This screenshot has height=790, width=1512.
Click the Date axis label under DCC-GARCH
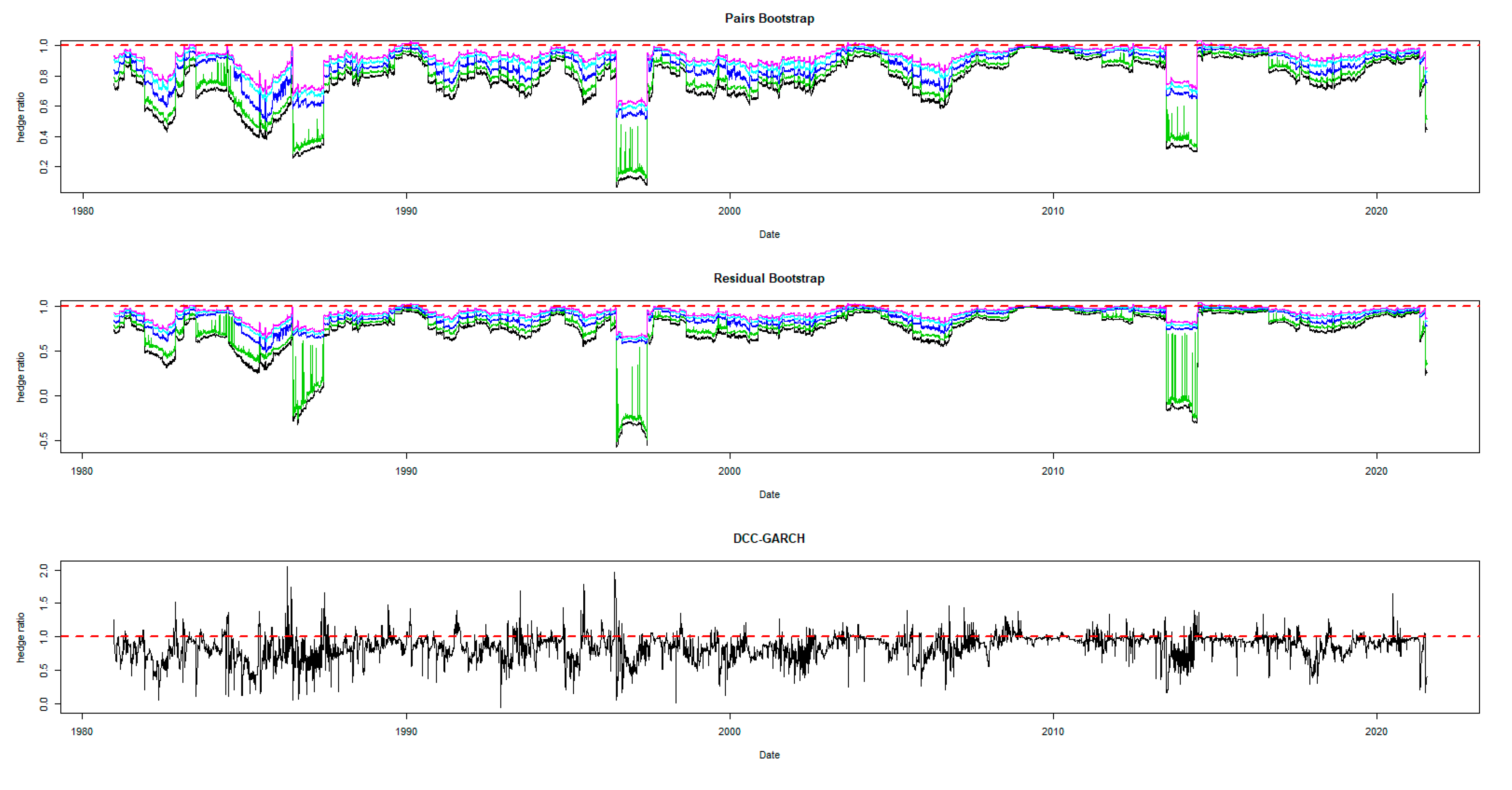point(769,755)
